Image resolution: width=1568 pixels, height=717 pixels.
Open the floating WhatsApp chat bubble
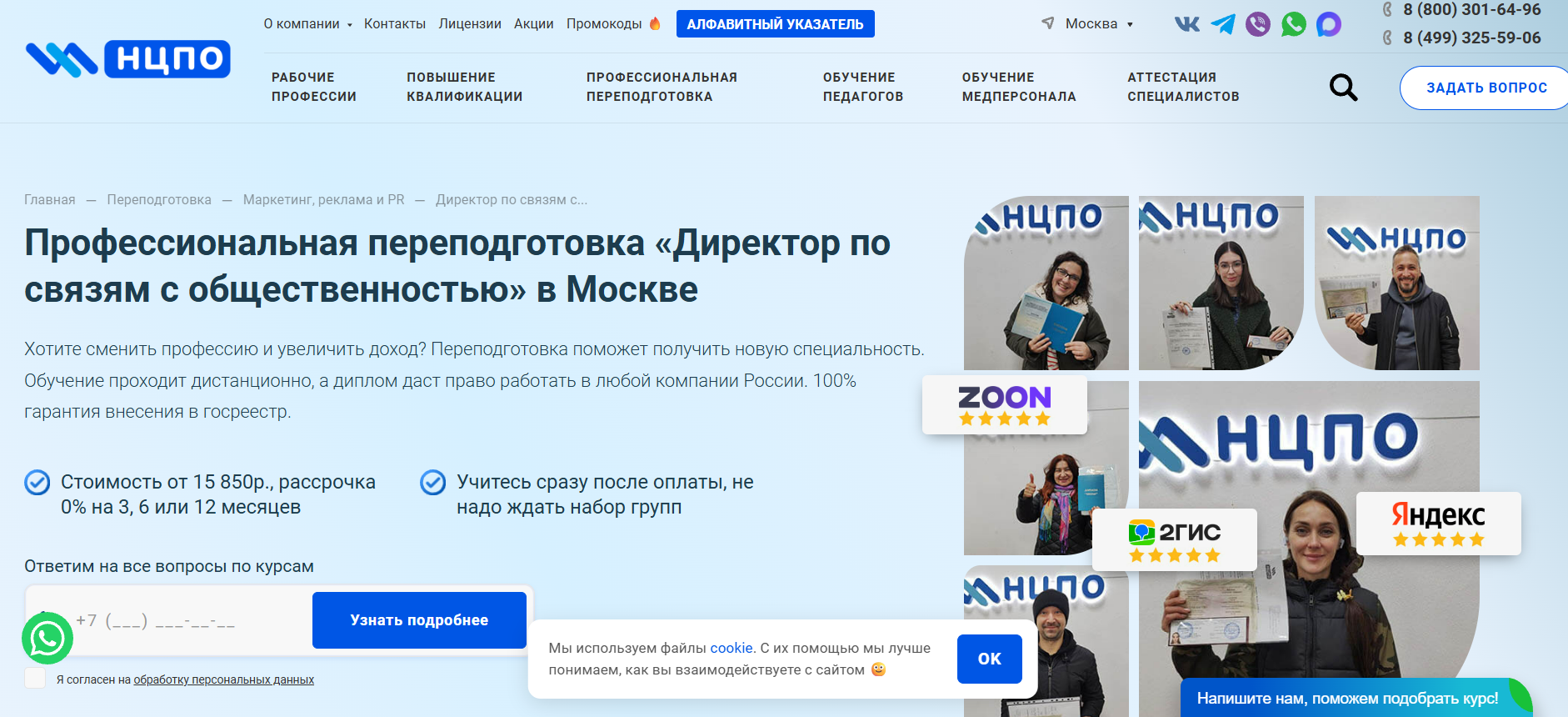click(x=47, y=639)
